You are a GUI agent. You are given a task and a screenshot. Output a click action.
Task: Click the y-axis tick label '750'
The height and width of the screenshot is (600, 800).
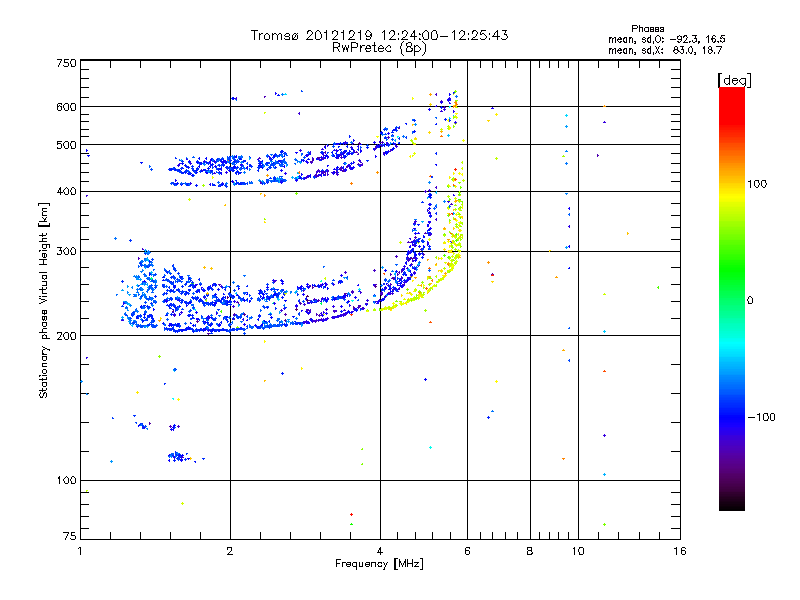(x=66, y=63)
